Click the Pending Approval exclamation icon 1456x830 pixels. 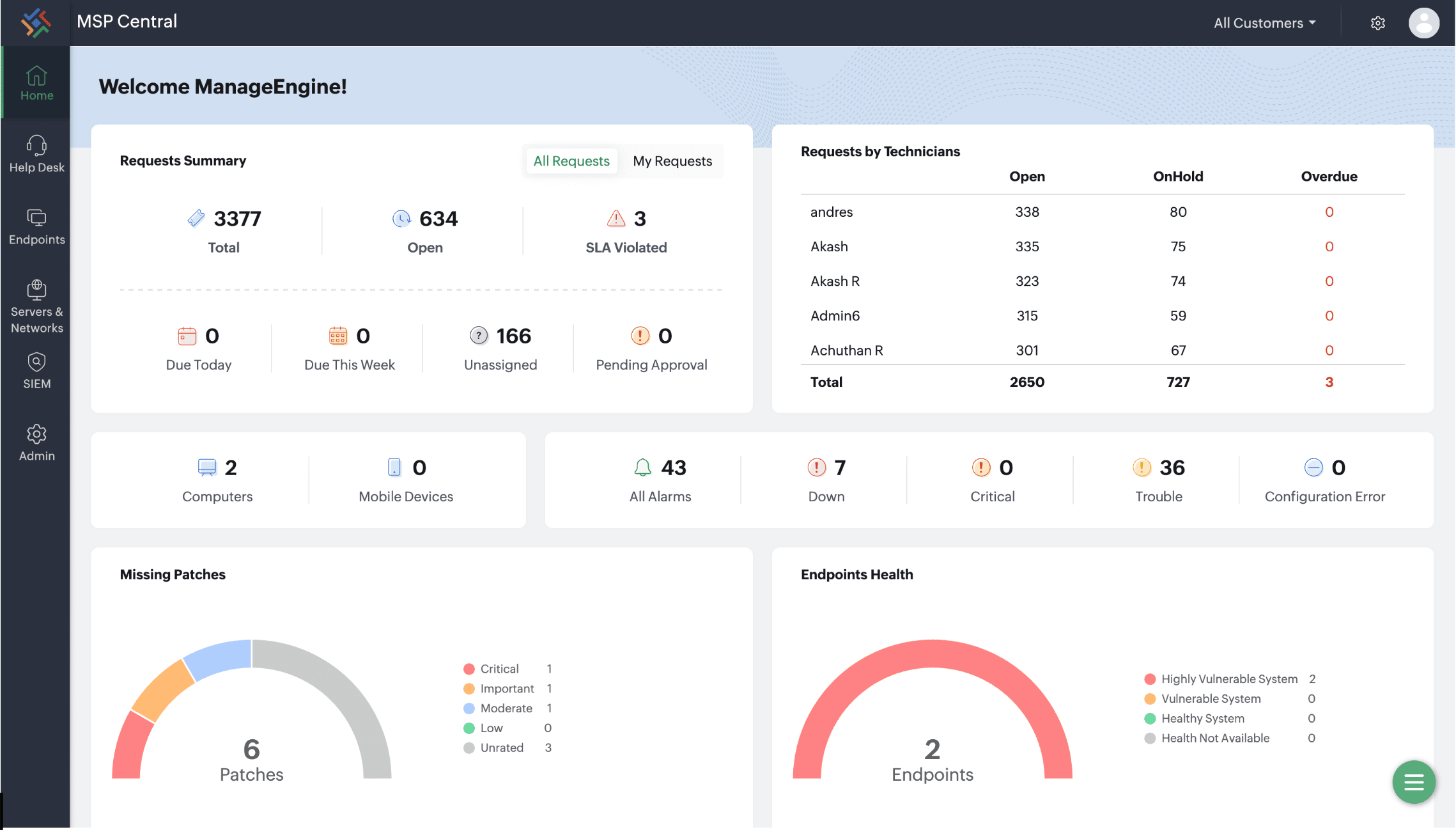[x=640, y=335]
